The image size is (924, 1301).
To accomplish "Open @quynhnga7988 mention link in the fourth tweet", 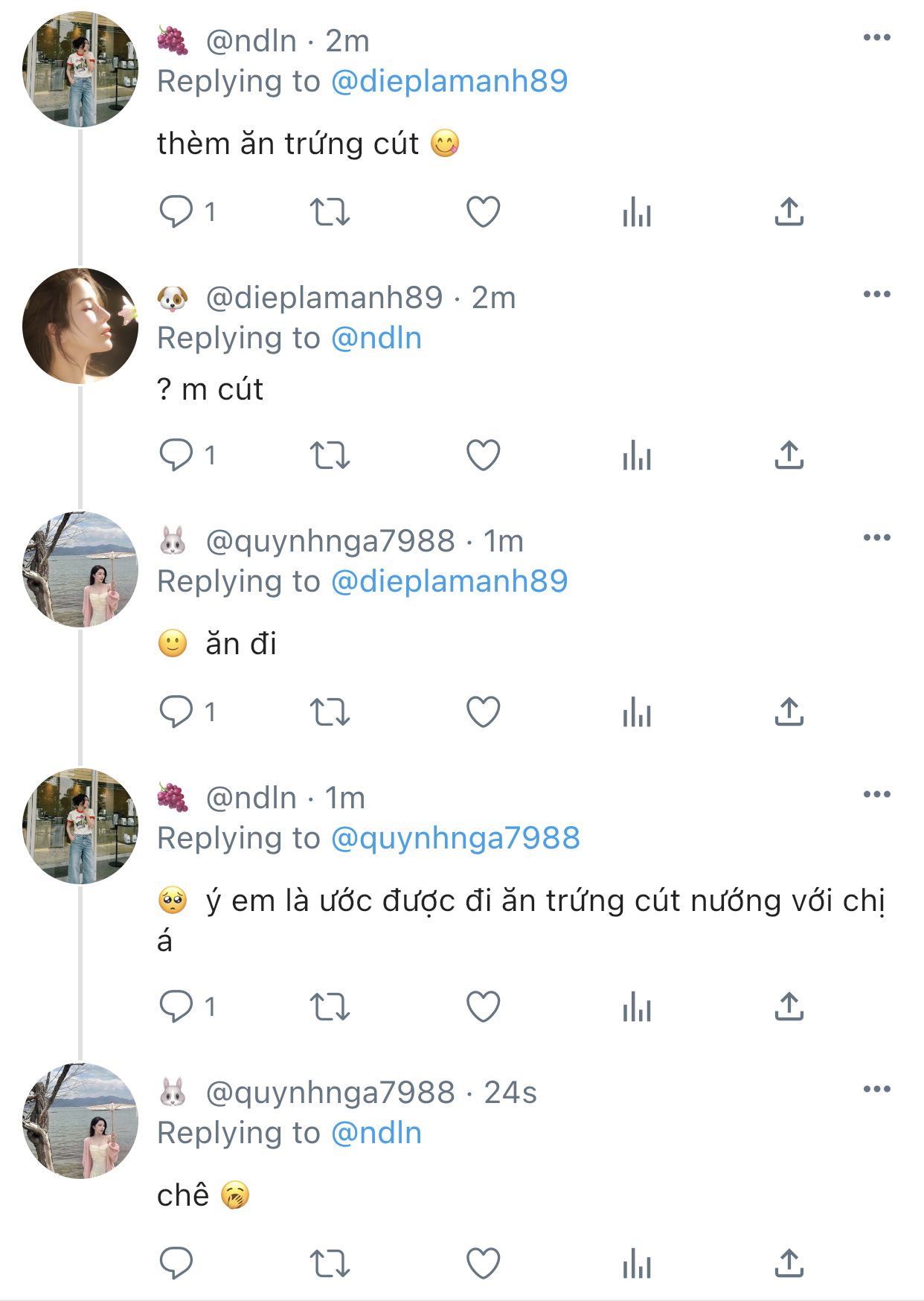I will pos(455,838).
